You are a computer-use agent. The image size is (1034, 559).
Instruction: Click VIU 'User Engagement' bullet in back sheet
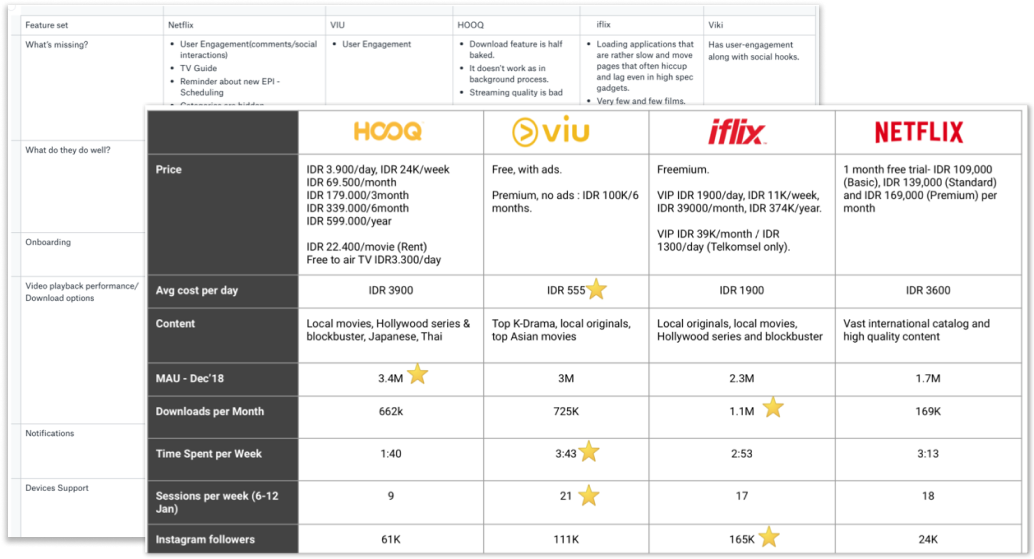point(376,44)
